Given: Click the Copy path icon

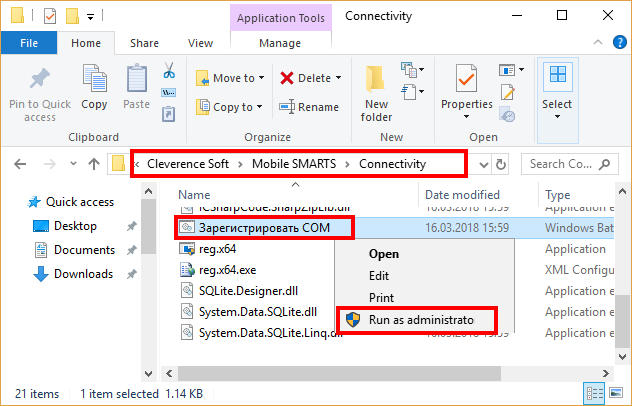Looking at the screenshot, I should 168,93.
